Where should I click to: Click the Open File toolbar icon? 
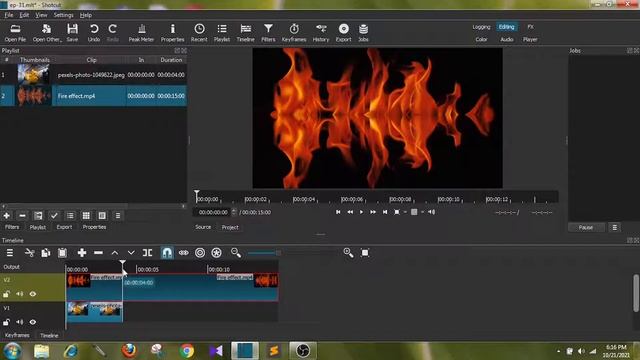[x=15, y=33]
